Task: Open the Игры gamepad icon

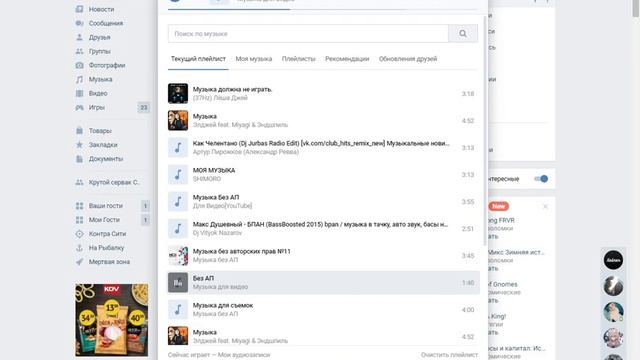Action: [x=80, y=107]
